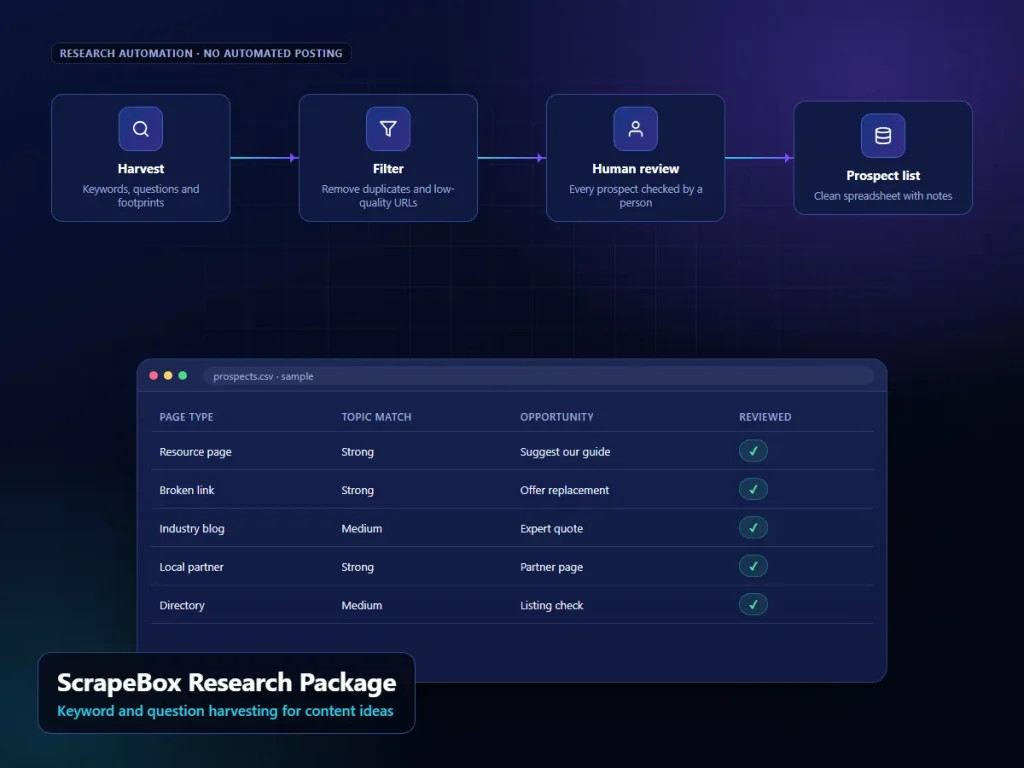
Task: Toggle the Reviewed check for Local partner
Action: pos(753,566)
